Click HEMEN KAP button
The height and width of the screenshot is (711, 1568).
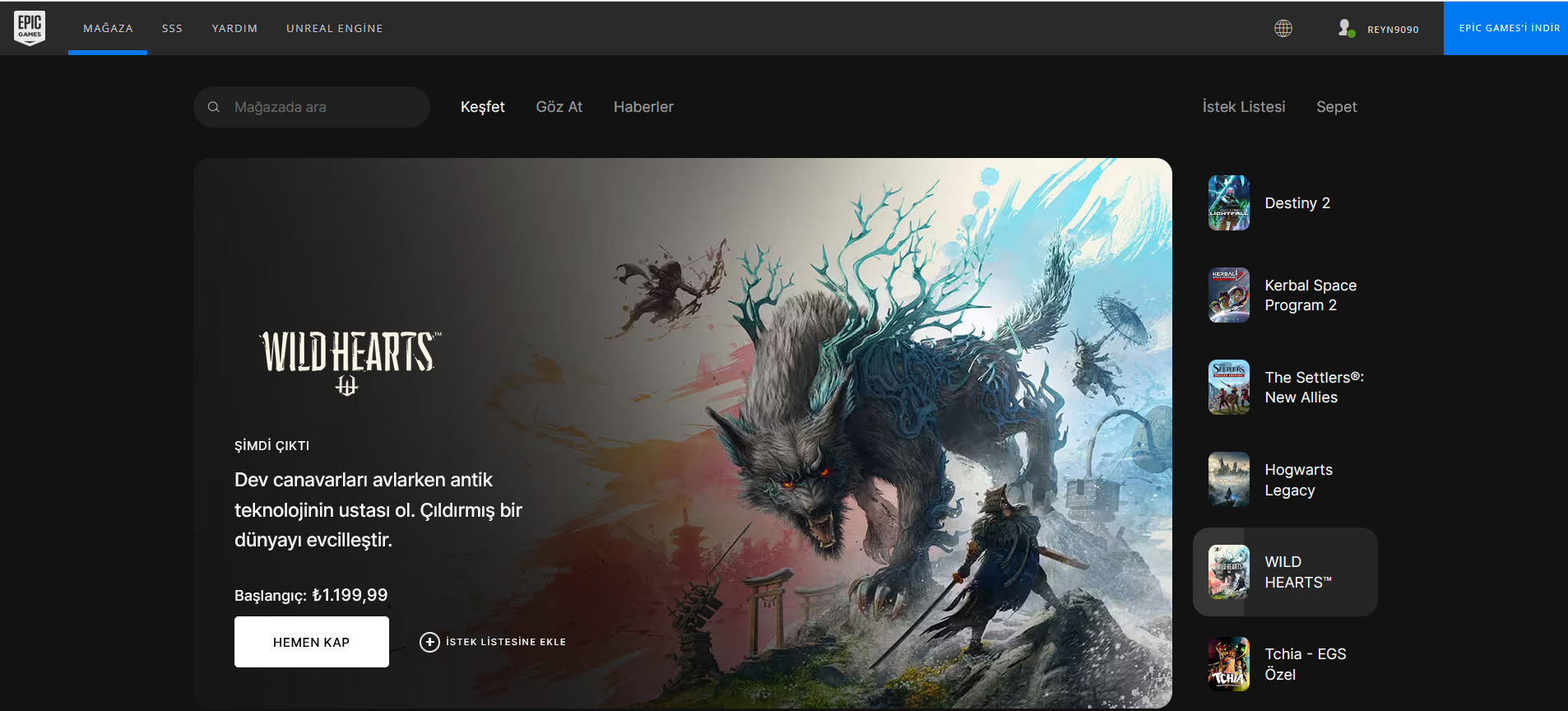click(312, 642)
